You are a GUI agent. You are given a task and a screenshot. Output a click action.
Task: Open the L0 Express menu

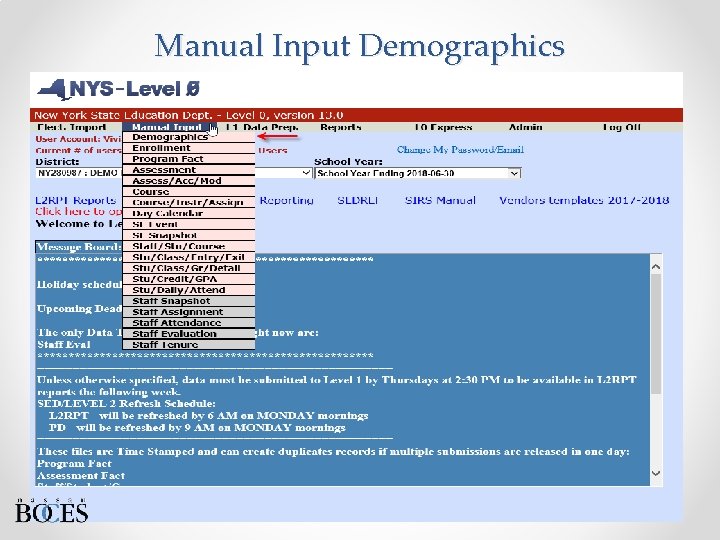point(443,127)
